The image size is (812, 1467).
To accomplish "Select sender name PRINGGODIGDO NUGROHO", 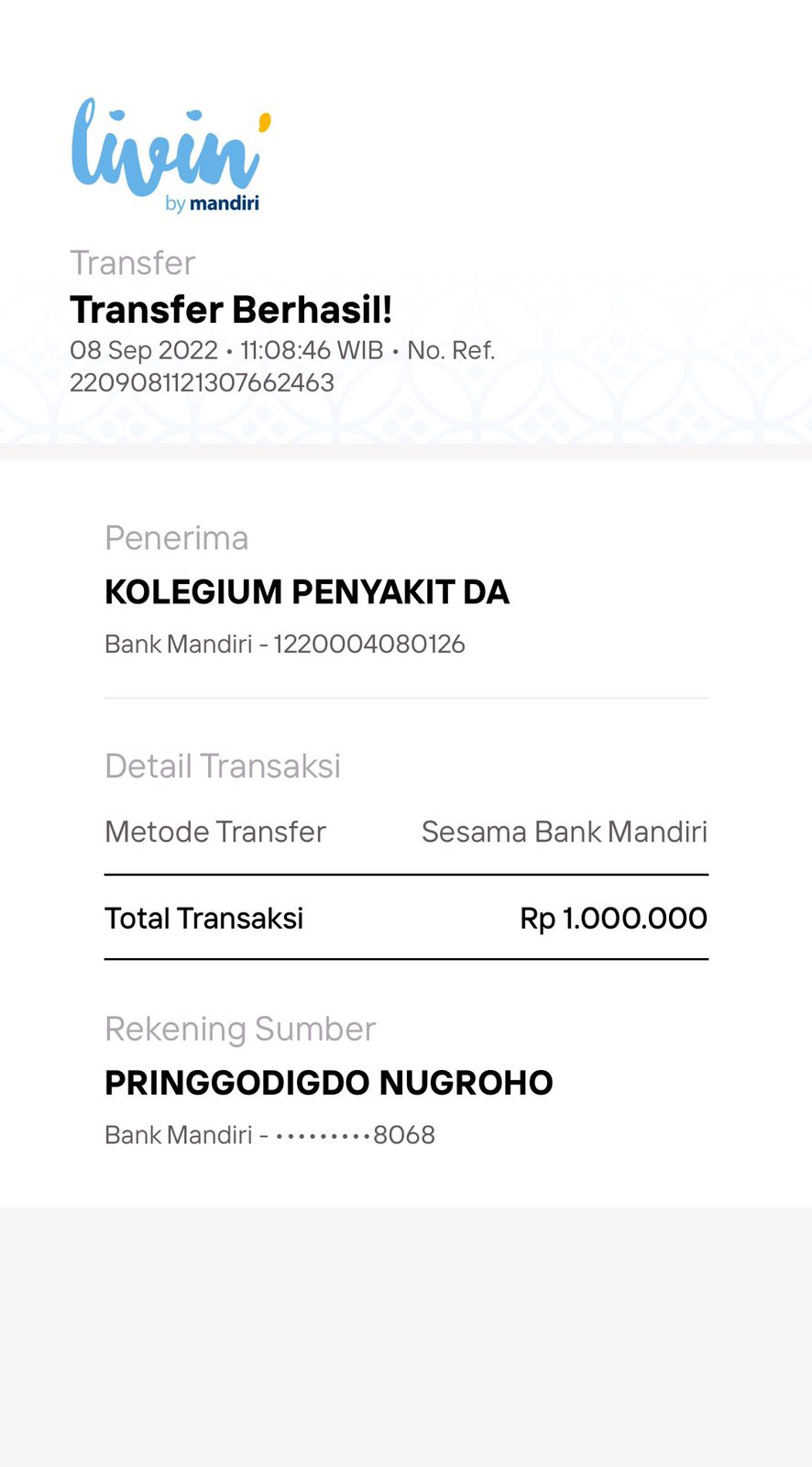I will pyautogui.click(x=329, y=1083).
